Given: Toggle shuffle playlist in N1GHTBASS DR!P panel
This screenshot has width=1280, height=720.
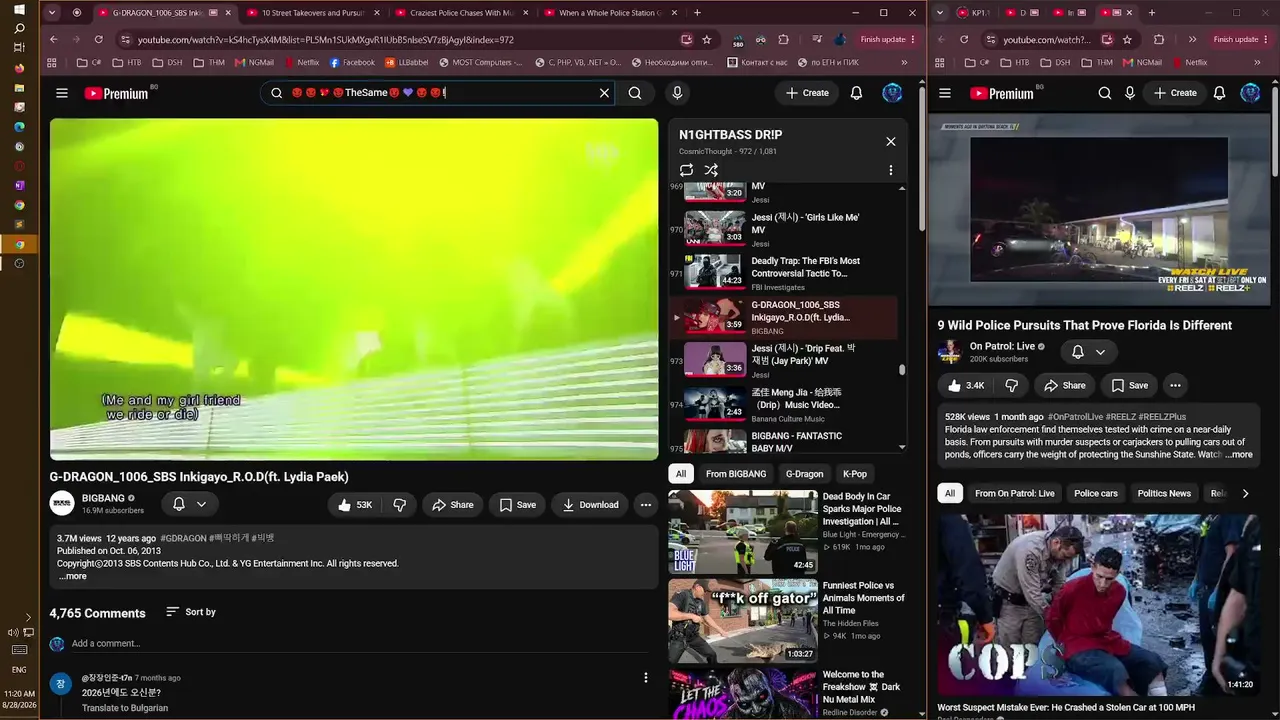Looking at the screenshot, I should 711,170.
